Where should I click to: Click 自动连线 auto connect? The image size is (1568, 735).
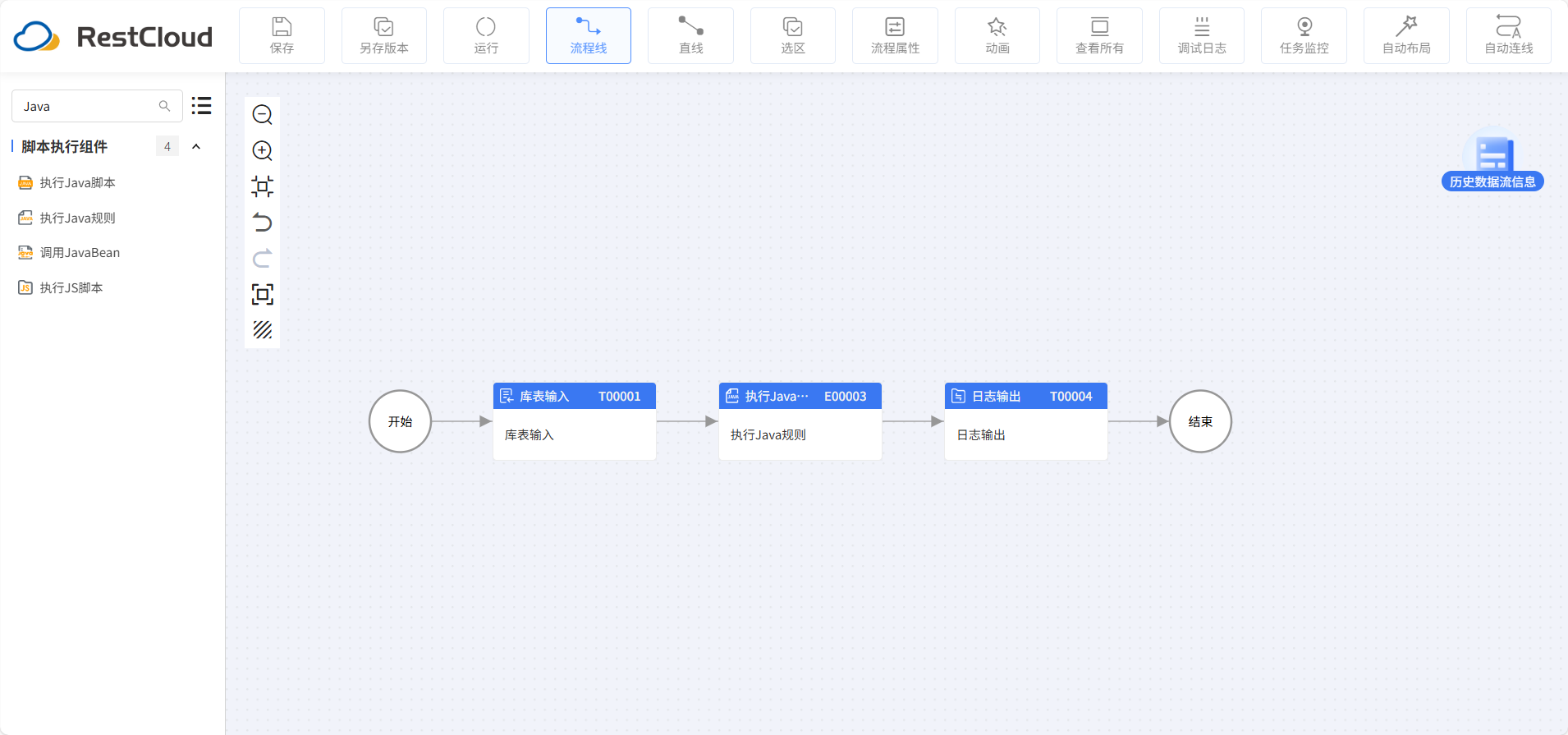coord(1509,36)
